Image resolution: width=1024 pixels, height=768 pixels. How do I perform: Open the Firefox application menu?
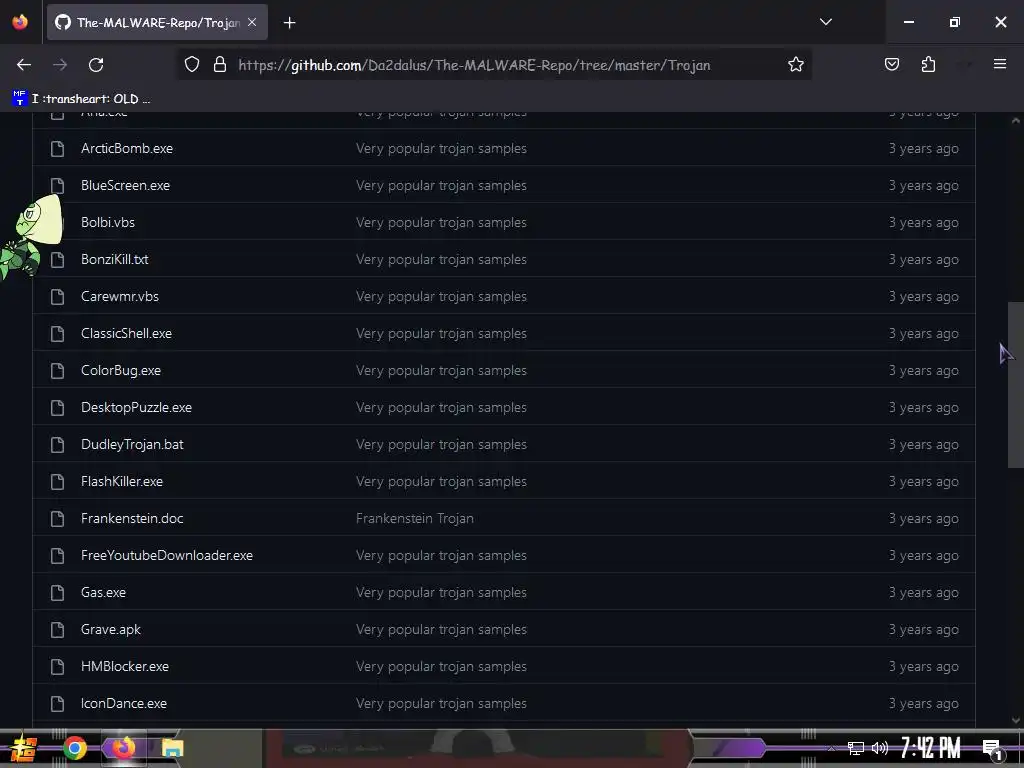point(1000,64)
